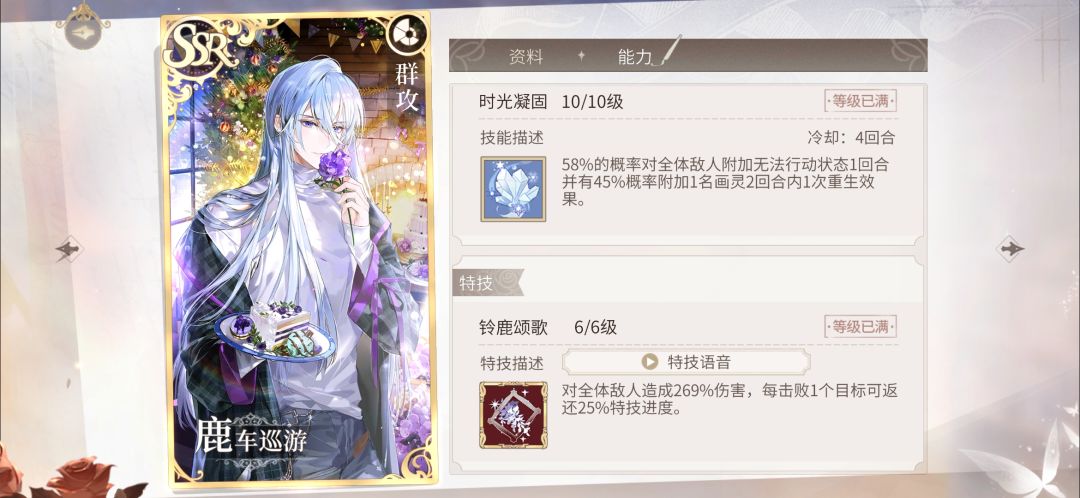The width and height of the screenshot is (1080, 498).
Task: Click the 冷却：4回合 cooldown text
Action: tap(851, 137)
